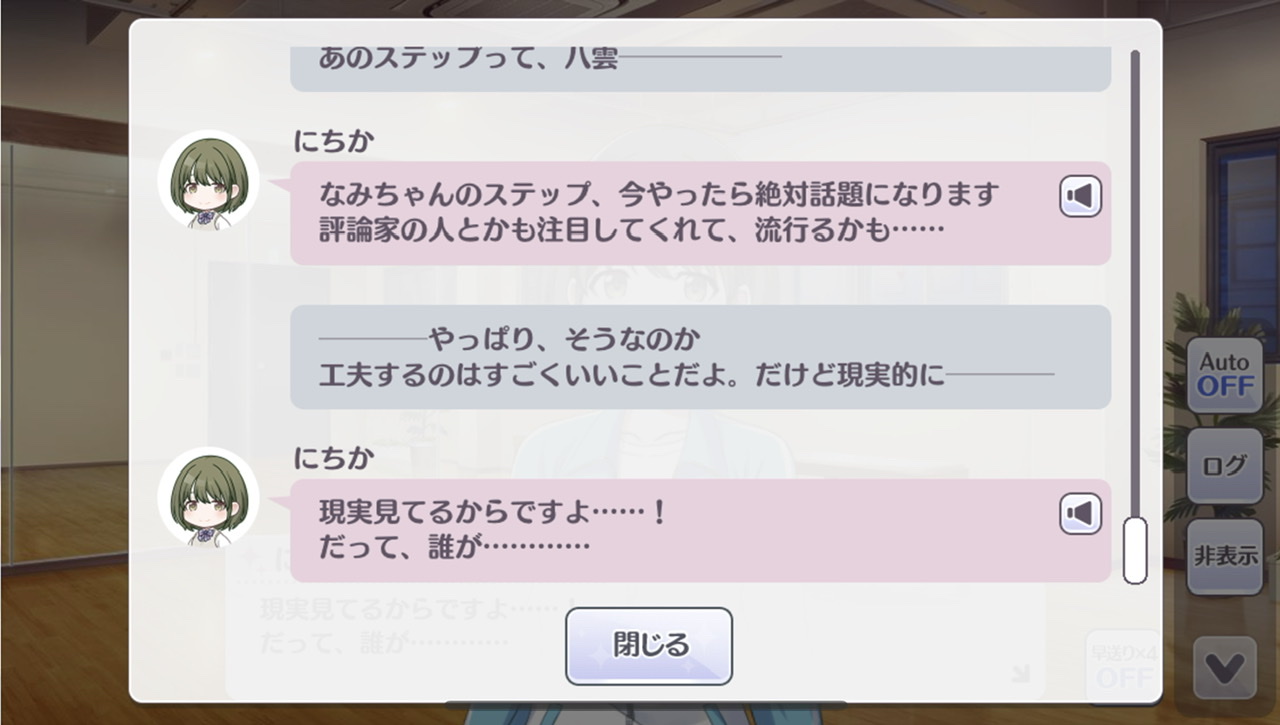Image resolution: width=1280 pixels, height=725 pixels.
Task: Play voice for なみちゃんのステップ line
Action: [x=1080, y=196]
